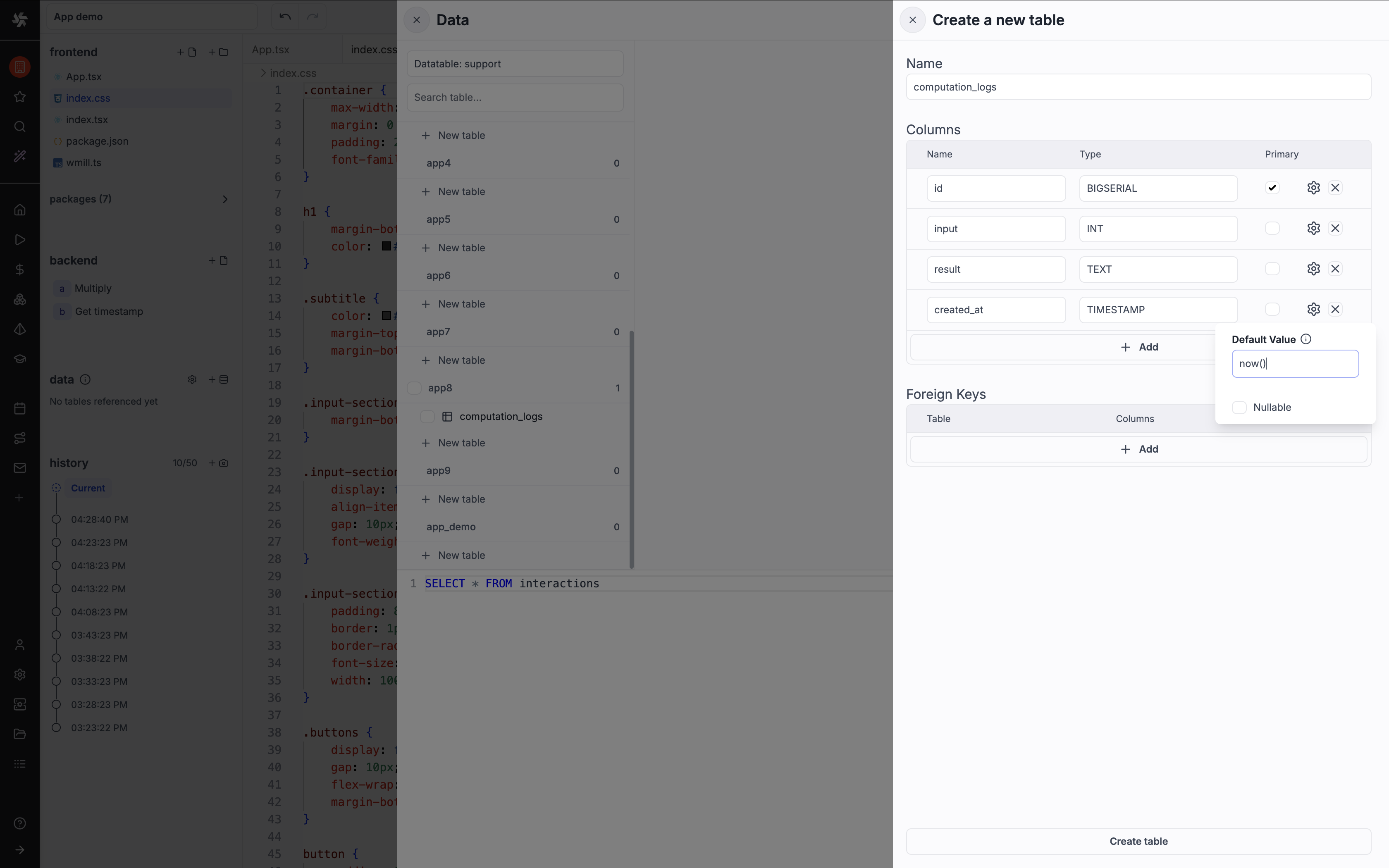Screen dimensions: 1389x868
Task: Select the red Apps icon in sidebar
Action: coord(19,67)
